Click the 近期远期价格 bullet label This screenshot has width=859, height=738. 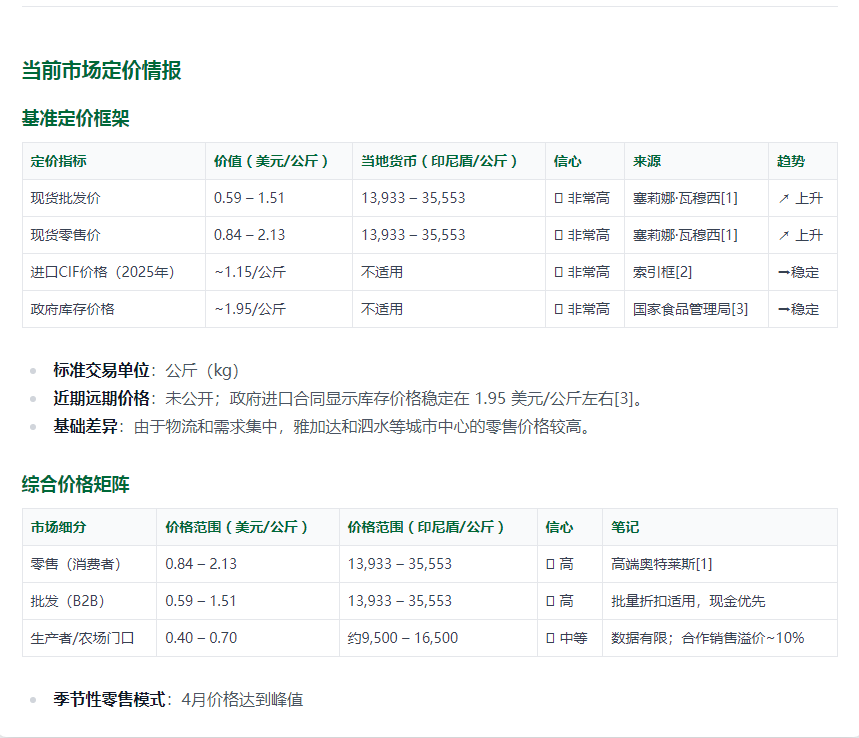pos(101,398)
